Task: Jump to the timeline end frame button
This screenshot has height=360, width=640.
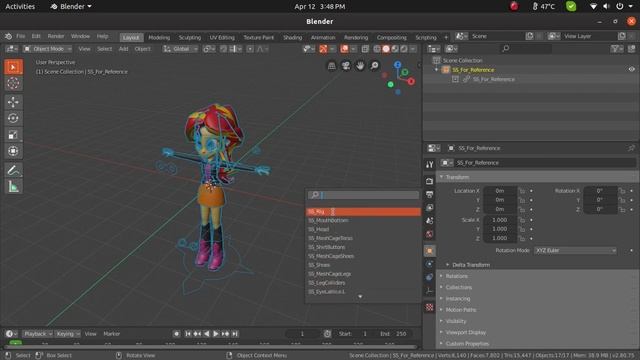Action: [x=235, y=334]
